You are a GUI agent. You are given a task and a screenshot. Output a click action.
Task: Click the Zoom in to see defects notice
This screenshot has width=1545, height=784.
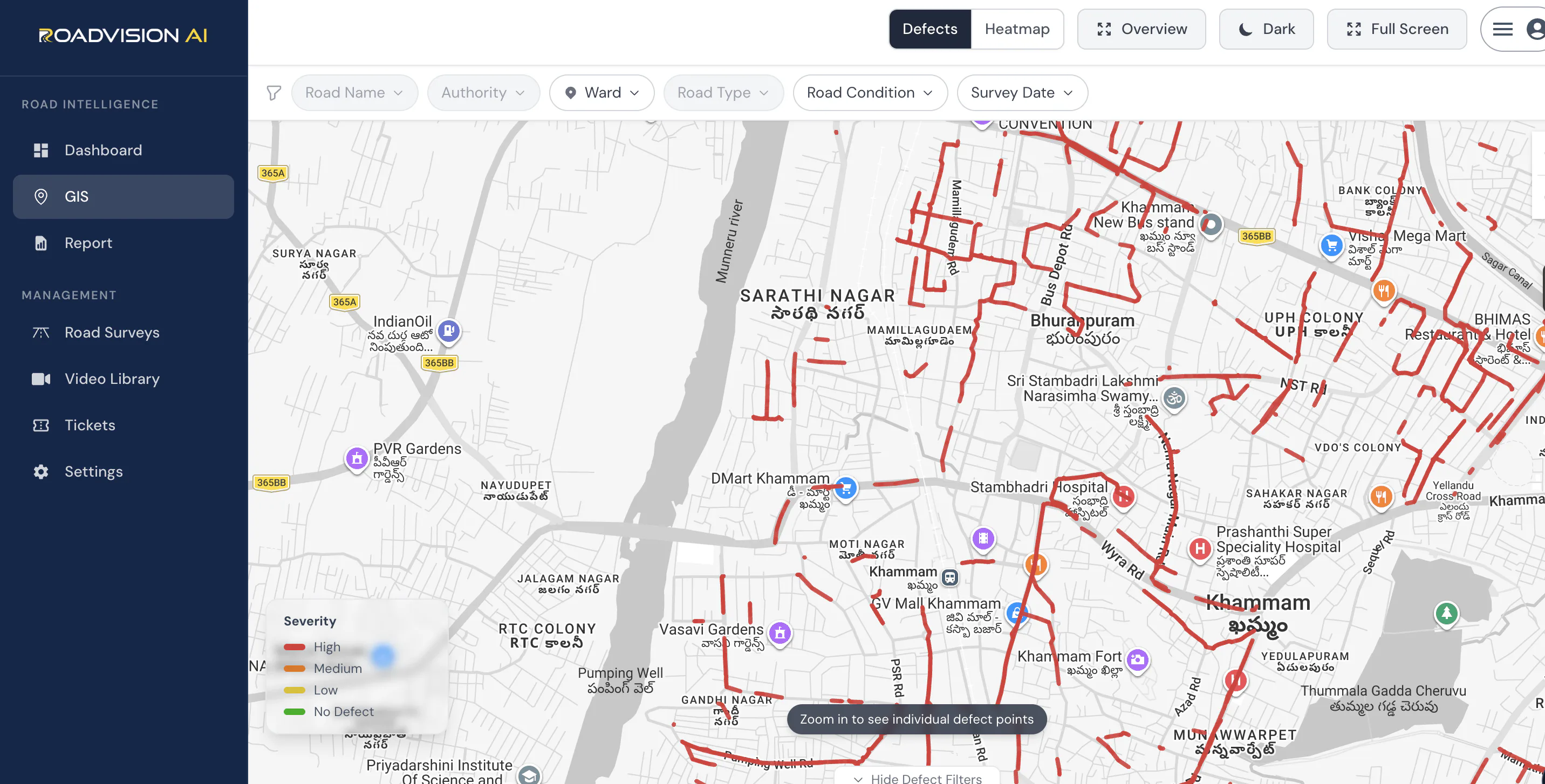(917, 719)
